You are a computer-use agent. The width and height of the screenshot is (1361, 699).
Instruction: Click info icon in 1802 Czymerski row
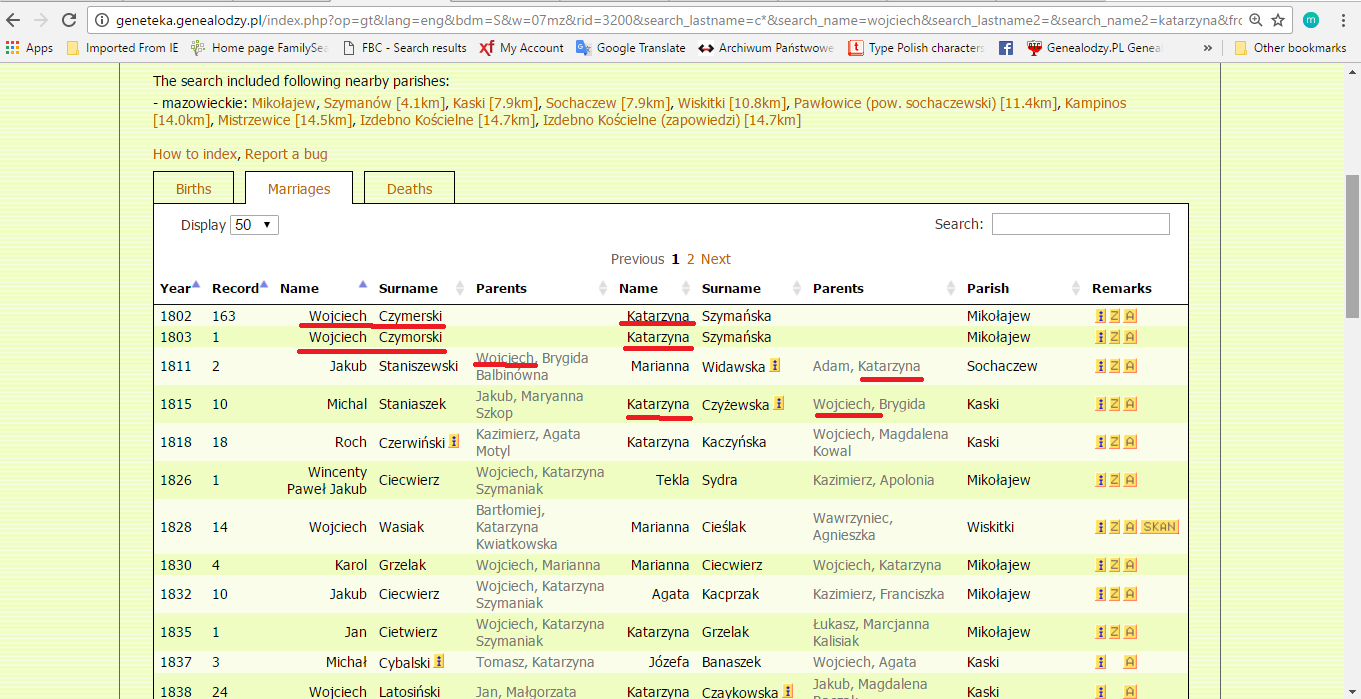(x=1101, y=316)
